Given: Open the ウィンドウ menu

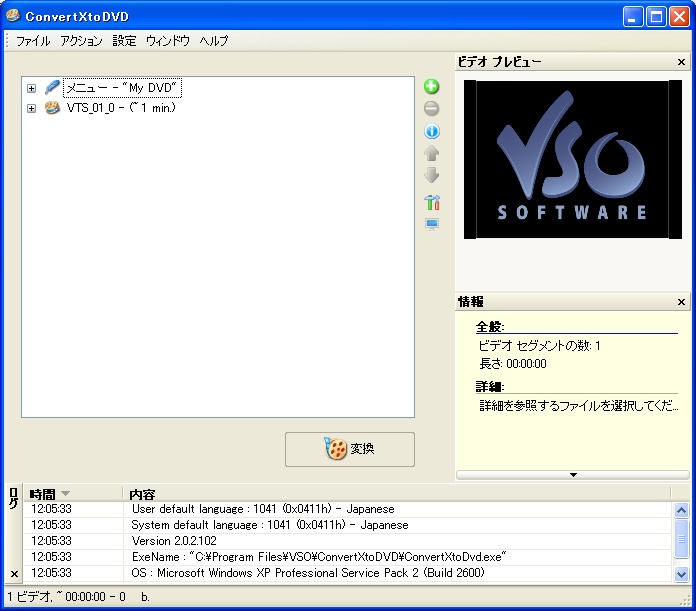Looking at the screenshot, I should pyautogui.click(x=168, y=41).
